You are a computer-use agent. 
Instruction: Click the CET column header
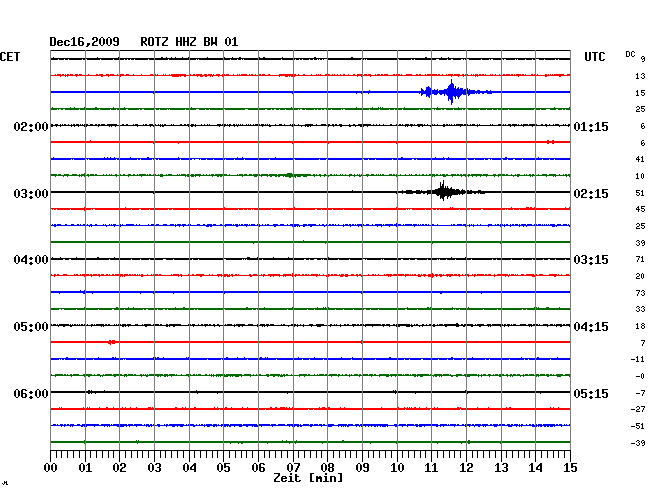coord(10,57)
